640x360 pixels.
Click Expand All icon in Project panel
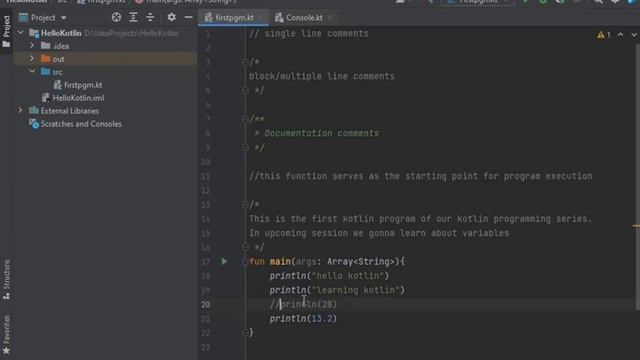(x=133, y=17)
